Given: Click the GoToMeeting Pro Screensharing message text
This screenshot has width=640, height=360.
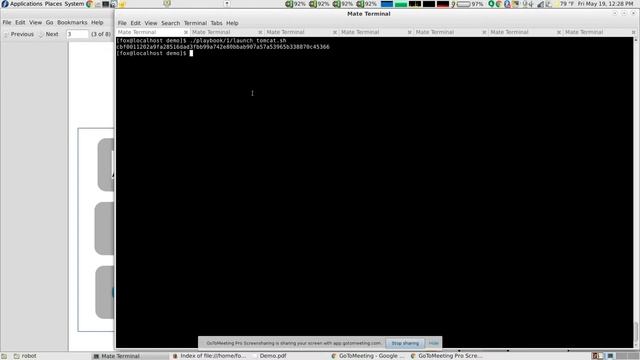Looking at the screenshot, I should (293, 343).
